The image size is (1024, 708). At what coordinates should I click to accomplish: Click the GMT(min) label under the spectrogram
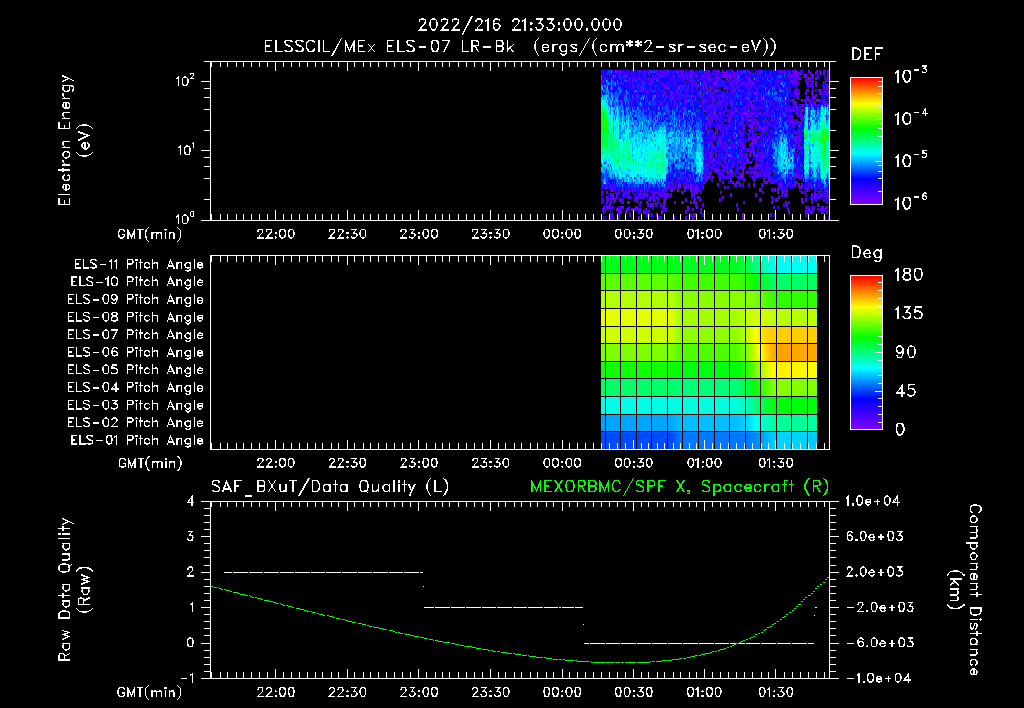point(149,234)
